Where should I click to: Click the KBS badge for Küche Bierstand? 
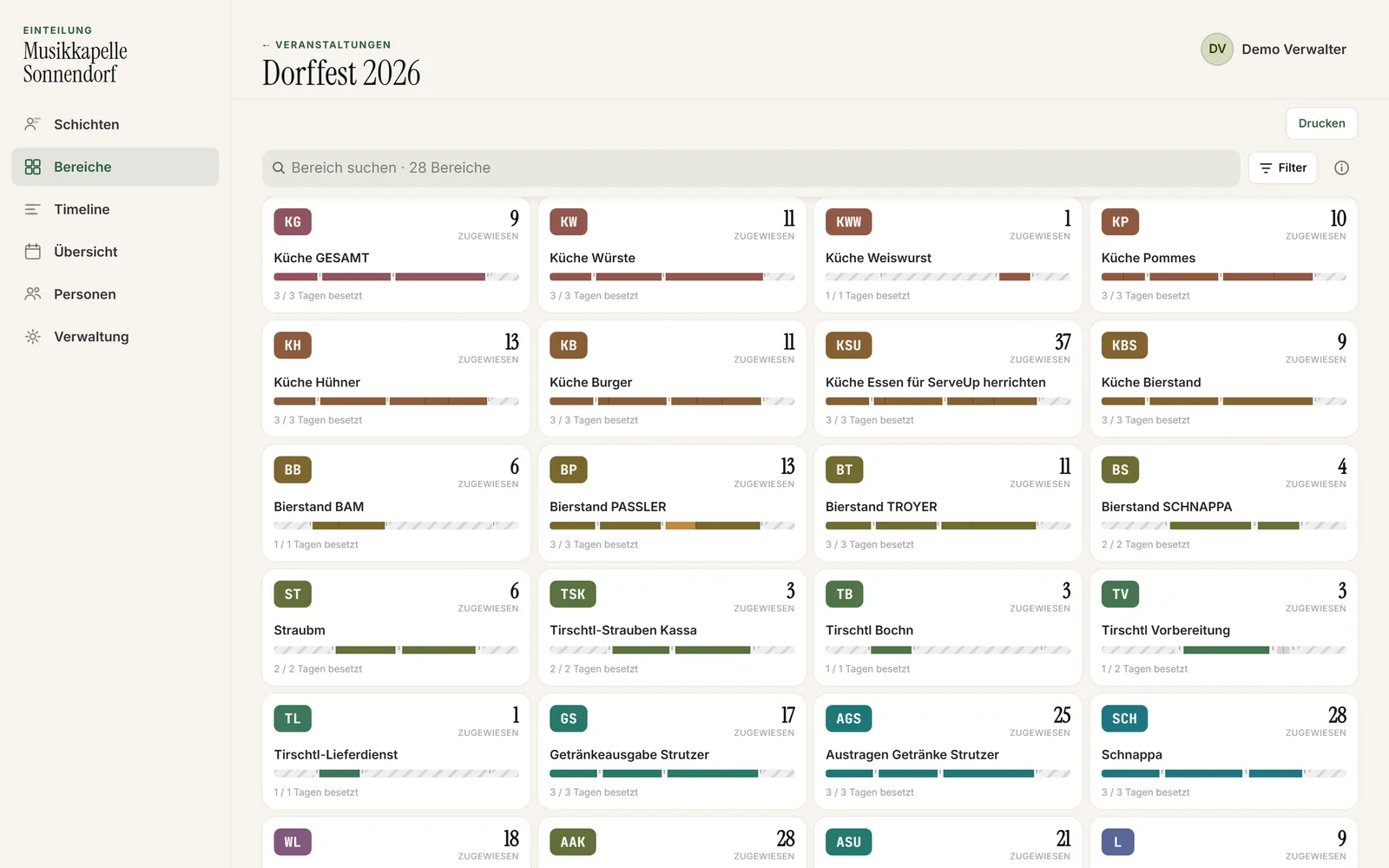(1124, 345)
